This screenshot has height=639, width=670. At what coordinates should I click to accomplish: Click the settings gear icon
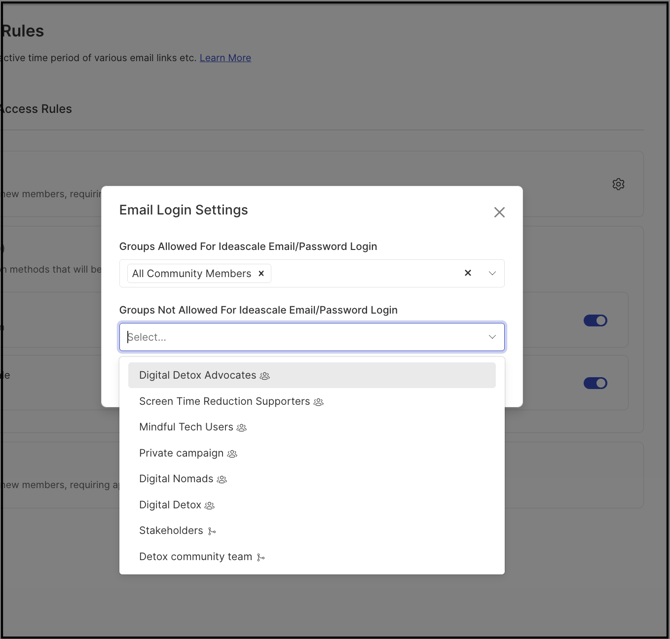(x=618, y=184)
